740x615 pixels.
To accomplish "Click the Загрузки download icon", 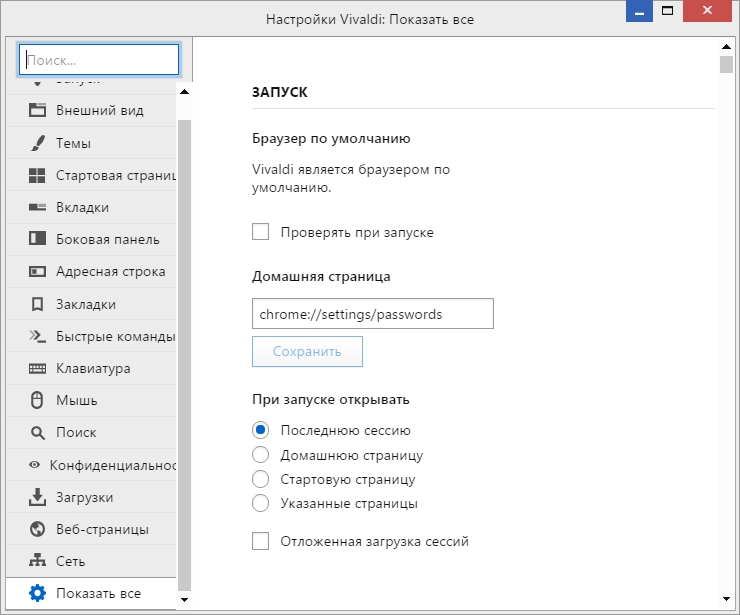I will [x=37, y=497].
